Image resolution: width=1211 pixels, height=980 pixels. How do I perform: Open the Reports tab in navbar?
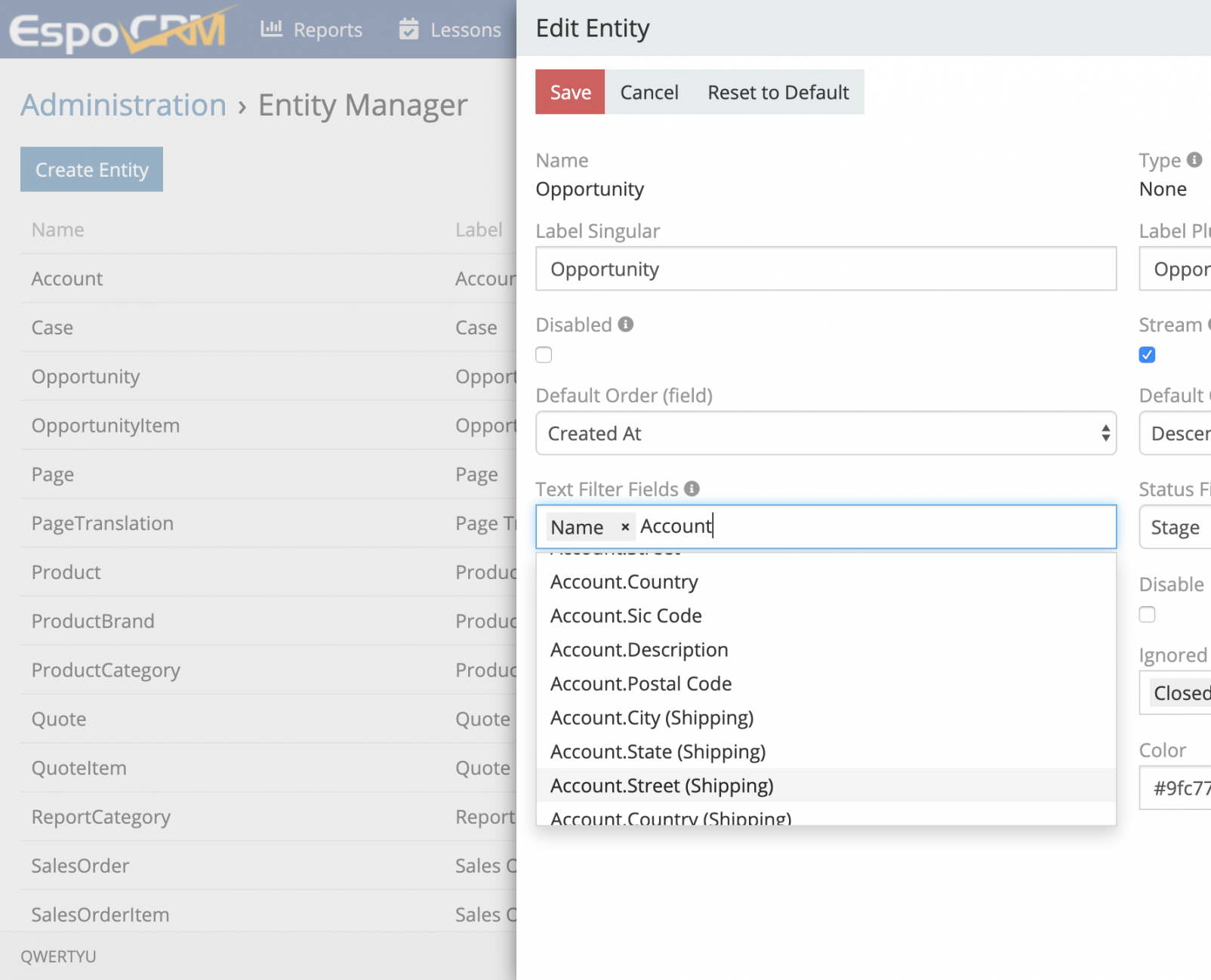pyautogui.click(x=327, y=30)
